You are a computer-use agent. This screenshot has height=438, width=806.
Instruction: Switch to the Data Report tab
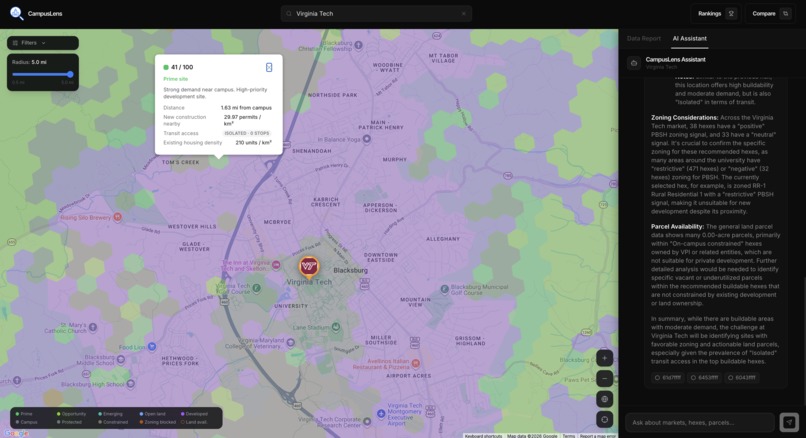pos(644,39)
